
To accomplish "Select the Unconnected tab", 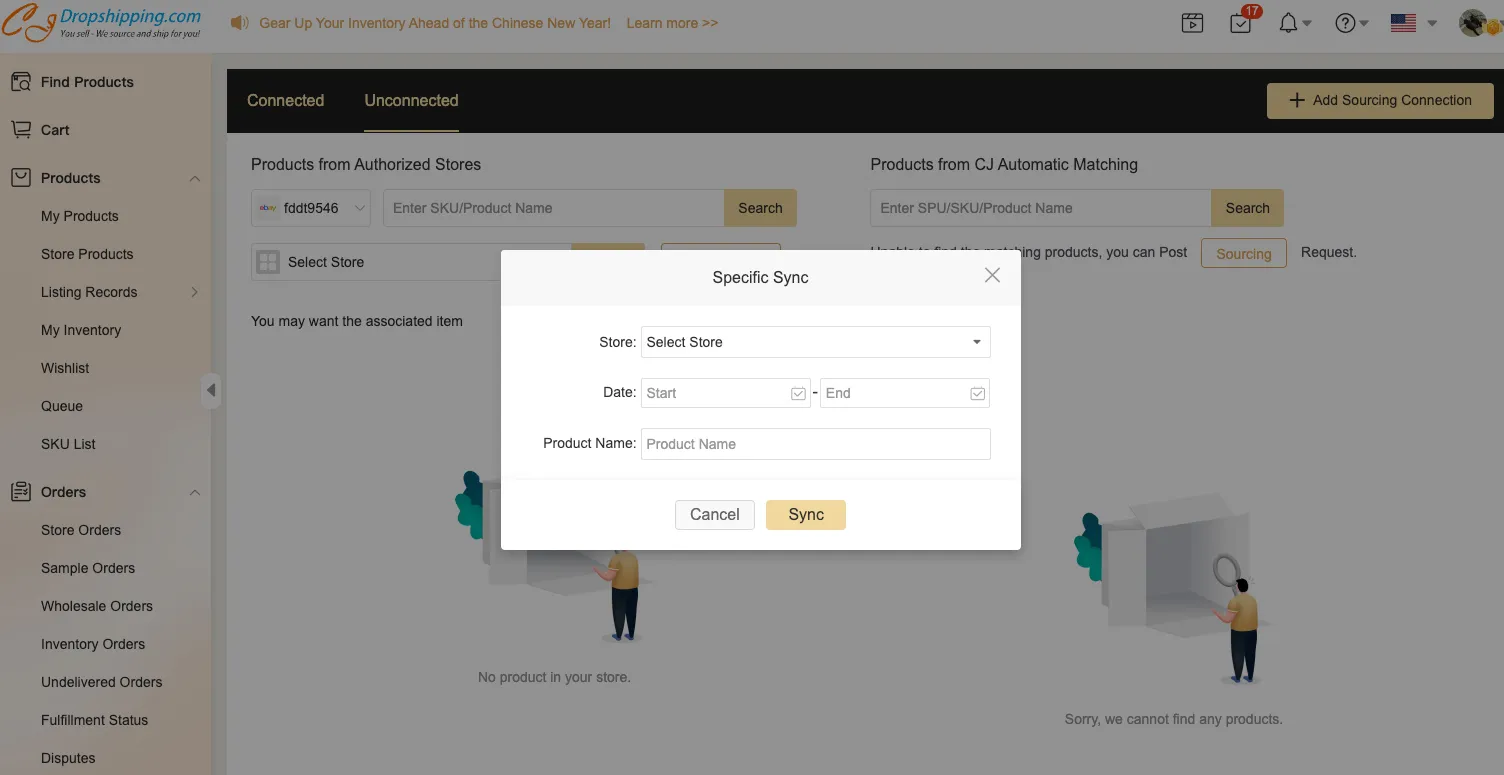I will [x=411, y=100].
